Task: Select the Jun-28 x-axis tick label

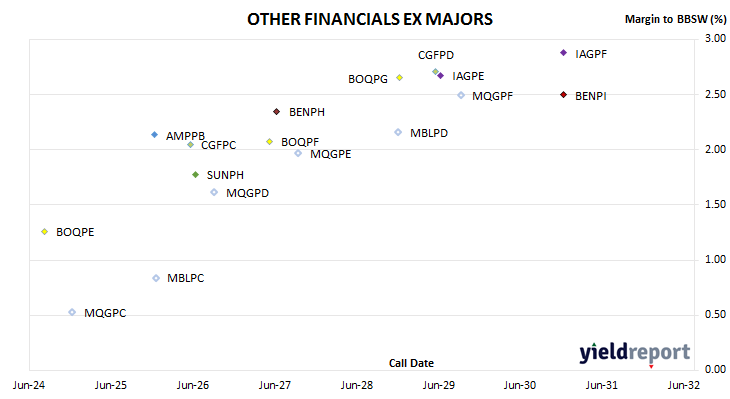Action: coord(357,385)
